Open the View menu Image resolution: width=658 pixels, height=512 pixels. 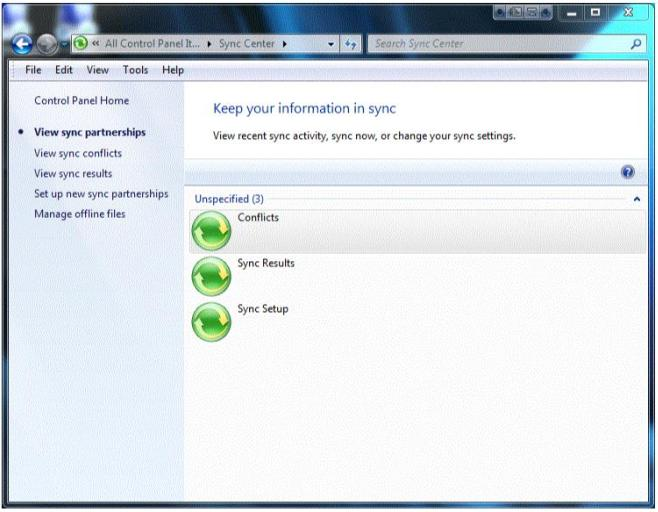(x=97, y=70)
